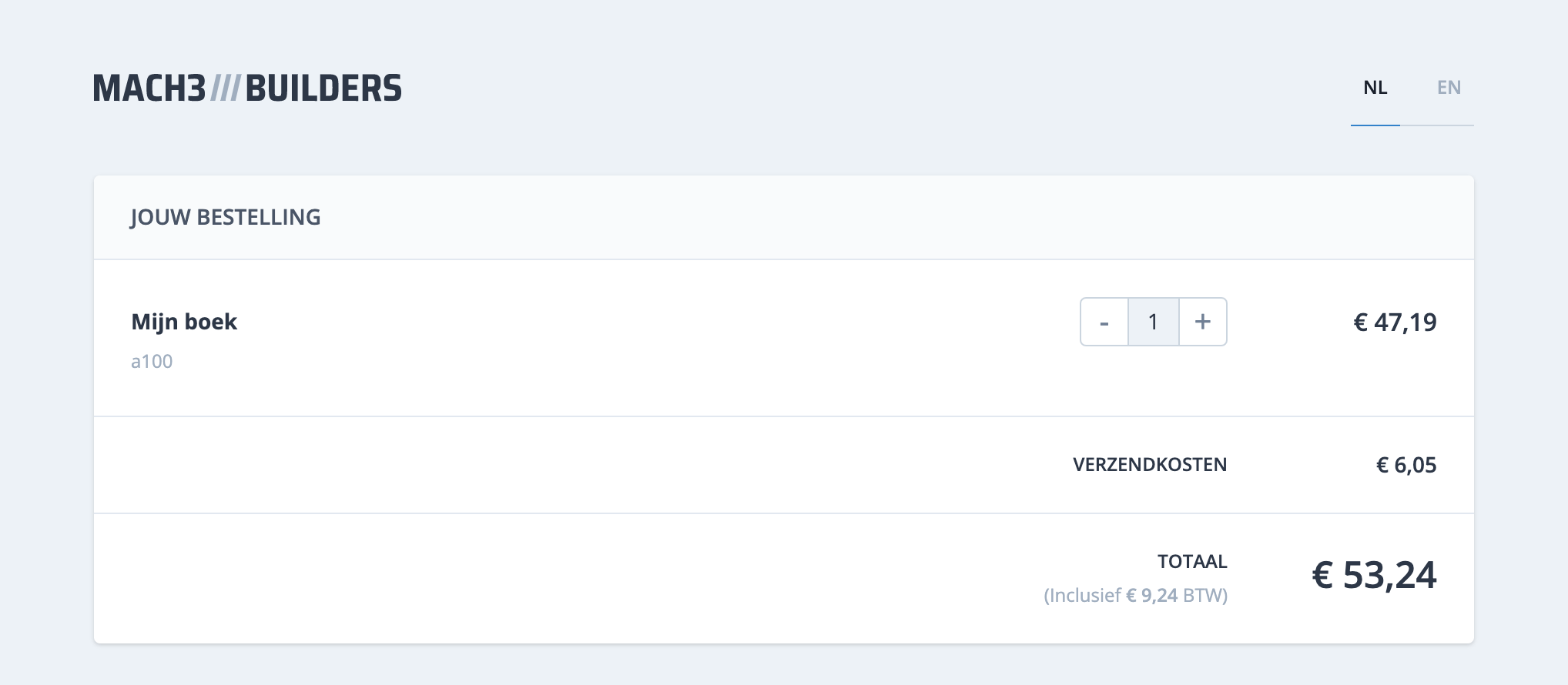
Task: Click the "Verzendkosten" label
Action: coord(1150,465)
